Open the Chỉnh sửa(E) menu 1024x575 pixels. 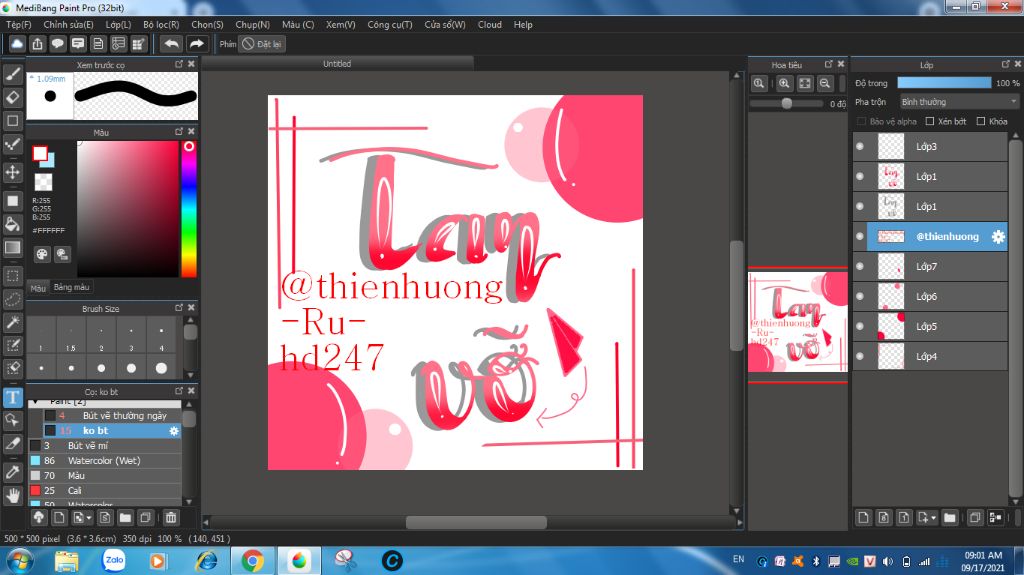click(x=68, y=25)
